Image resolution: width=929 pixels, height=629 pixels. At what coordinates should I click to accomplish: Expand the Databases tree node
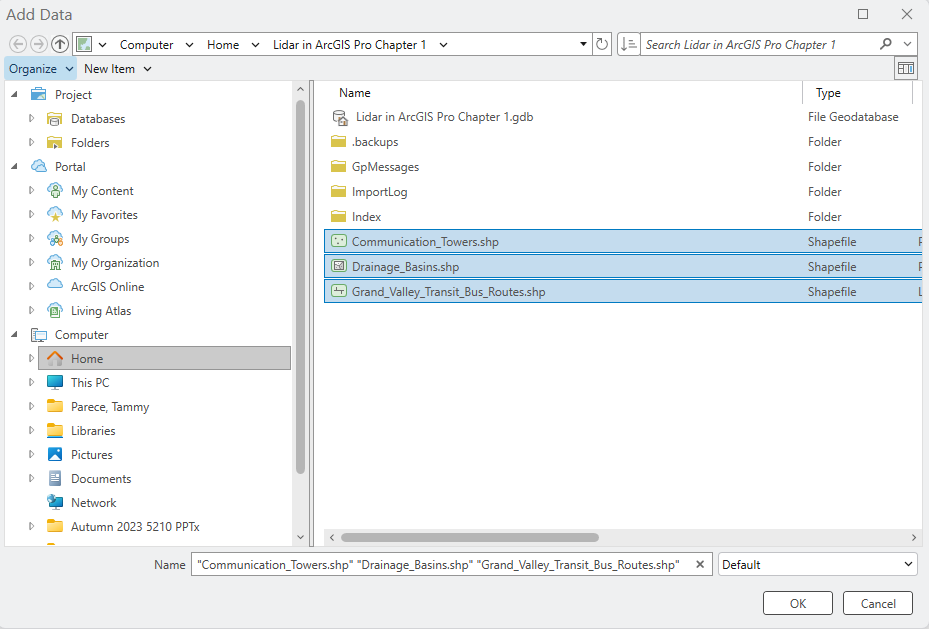click(x=30, y=118)
